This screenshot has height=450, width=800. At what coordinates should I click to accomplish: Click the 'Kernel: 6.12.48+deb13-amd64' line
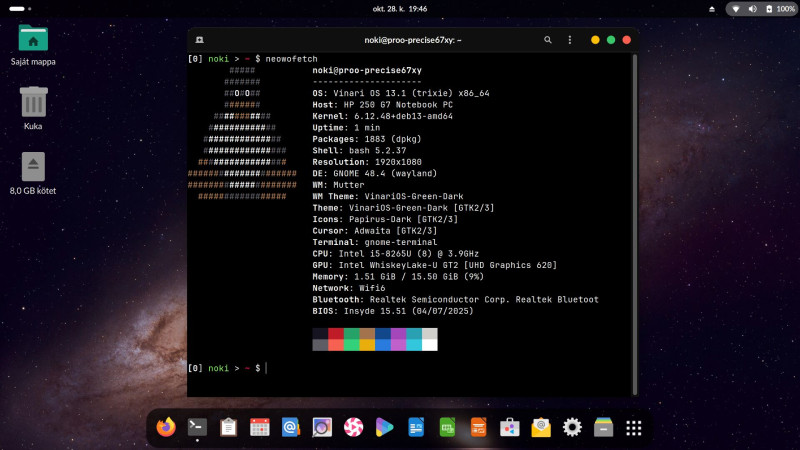click(383, 116)
